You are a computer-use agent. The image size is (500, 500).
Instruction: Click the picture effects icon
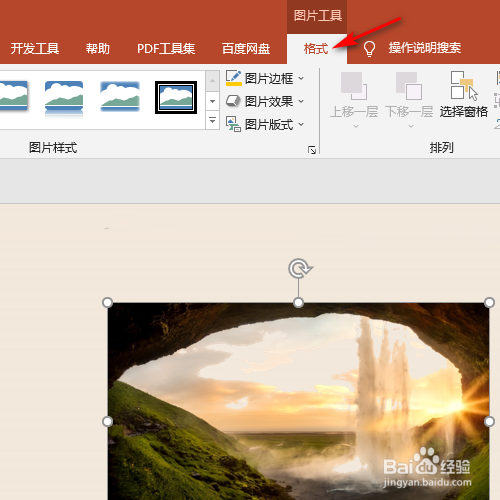coord(233,101)
